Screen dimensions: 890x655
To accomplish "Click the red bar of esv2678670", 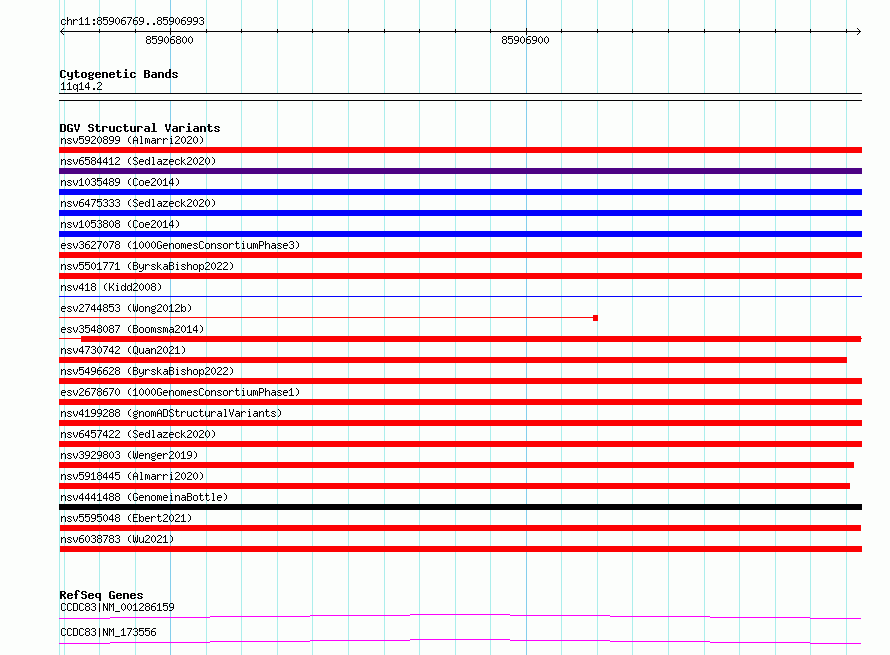I will click(460, 402).
